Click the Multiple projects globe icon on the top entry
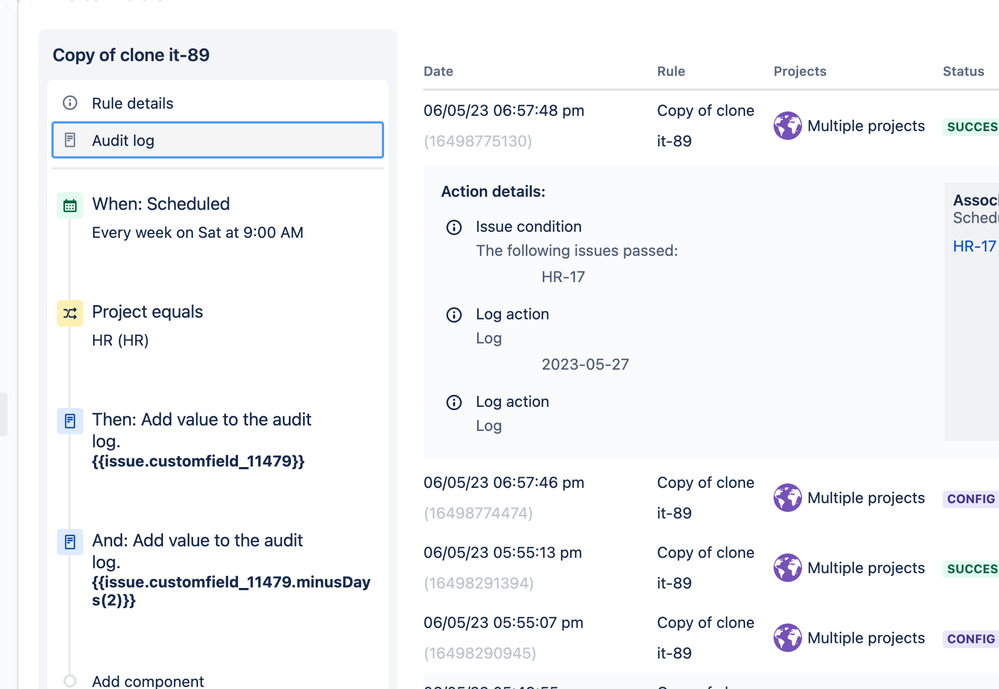The height and width of the screenshot is (689, 999). 788,125
